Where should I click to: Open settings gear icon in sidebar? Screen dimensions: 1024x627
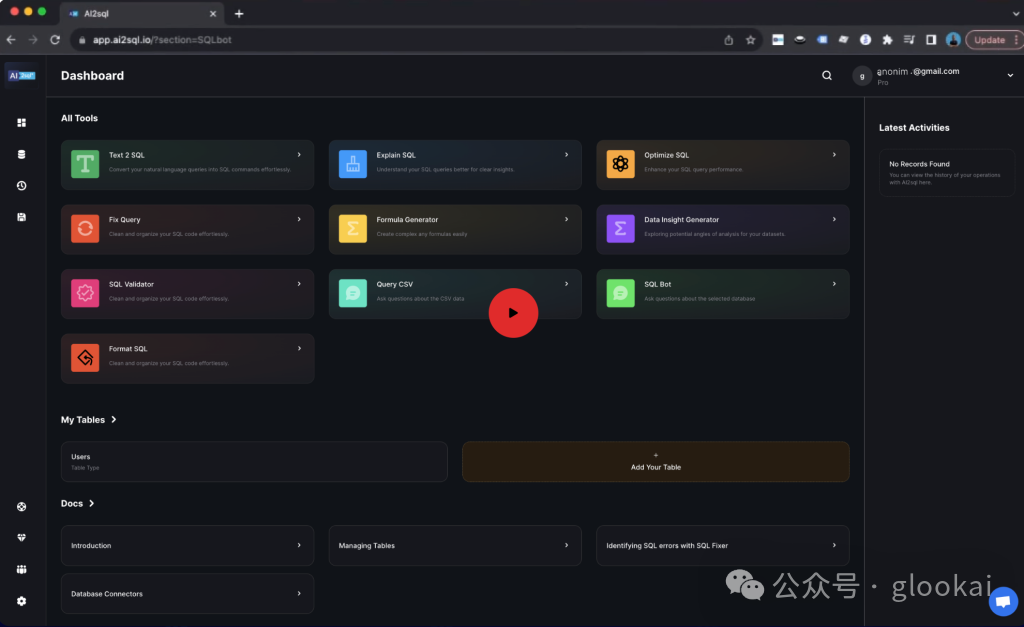[22, 601]
